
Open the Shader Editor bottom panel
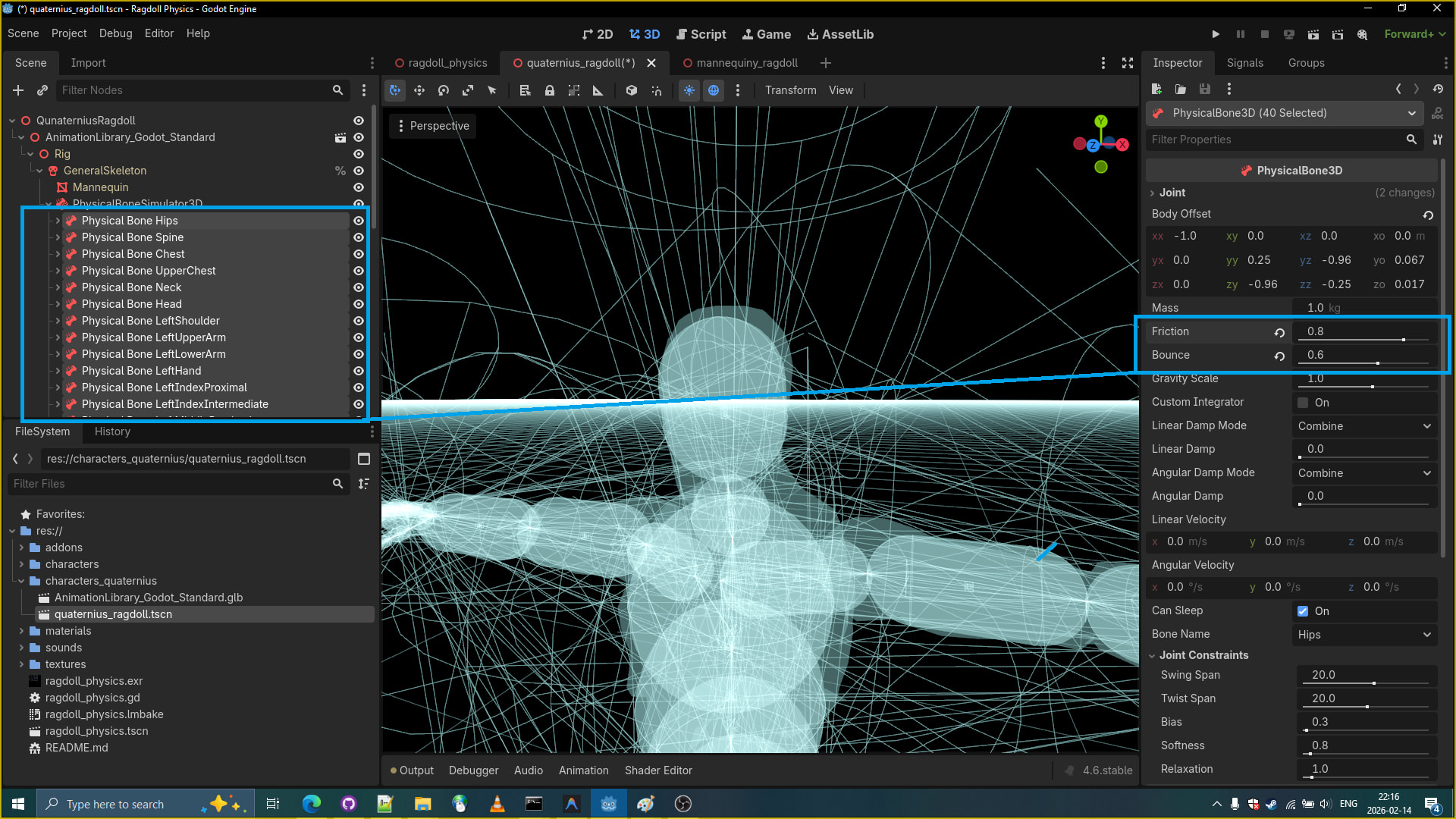coord(658,770)
